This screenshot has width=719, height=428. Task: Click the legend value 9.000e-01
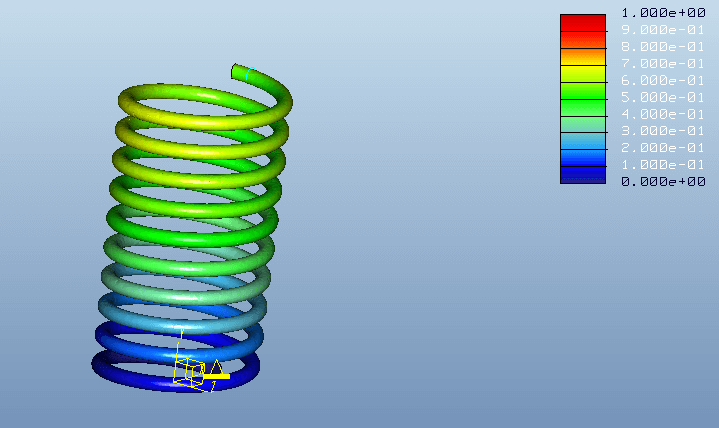click(663, 30)
